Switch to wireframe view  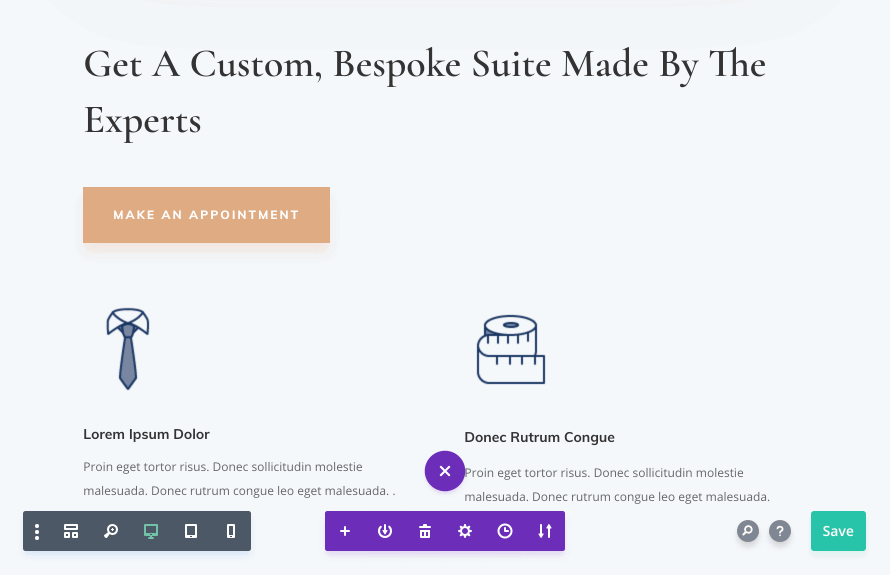pyautogui.click(x=71, y=531)
